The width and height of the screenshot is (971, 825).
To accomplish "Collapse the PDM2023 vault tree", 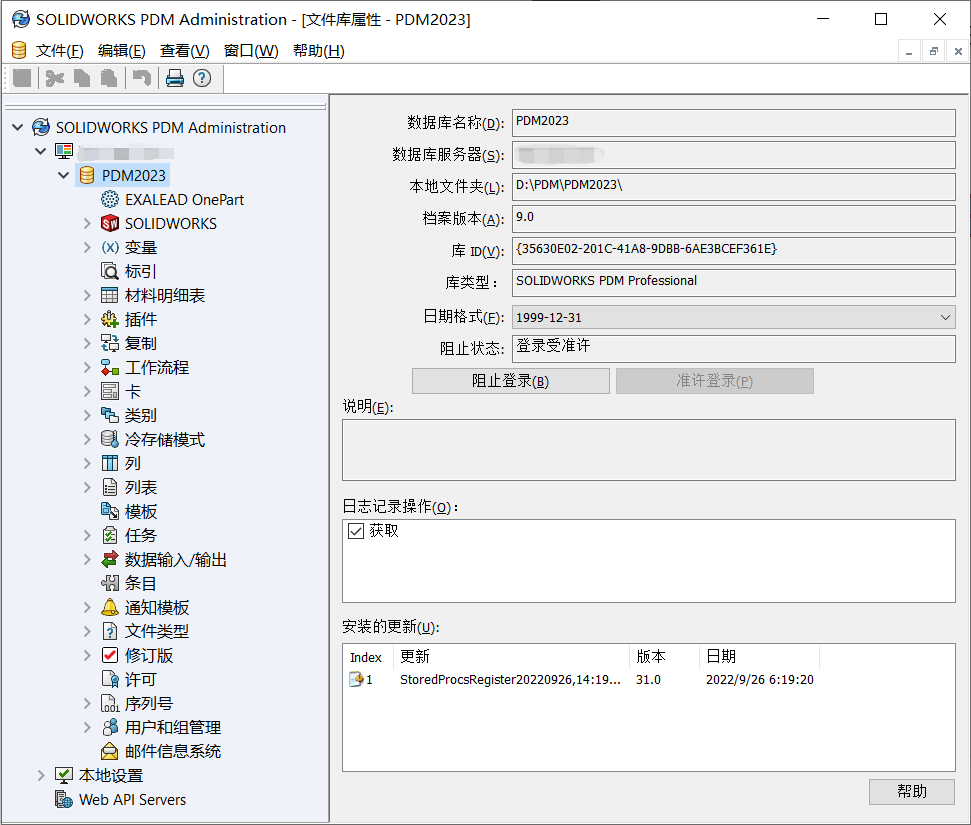I will pyautogui.click(x=63, y=174).
